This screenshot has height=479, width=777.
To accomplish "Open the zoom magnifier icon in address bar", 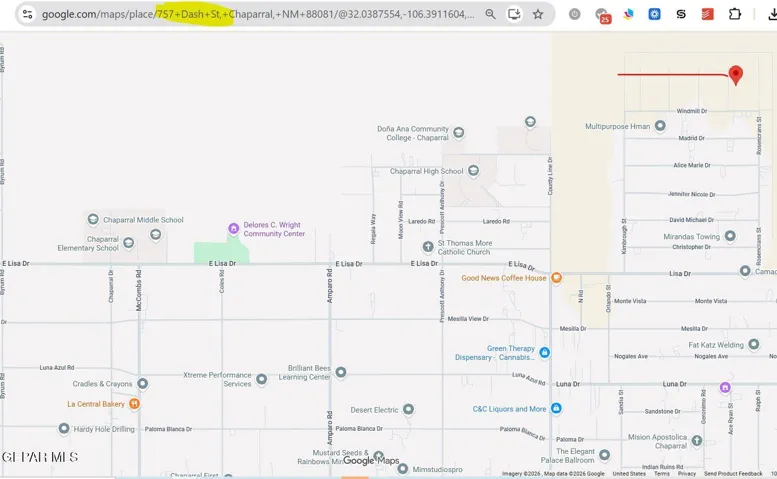I will [491, 14].
